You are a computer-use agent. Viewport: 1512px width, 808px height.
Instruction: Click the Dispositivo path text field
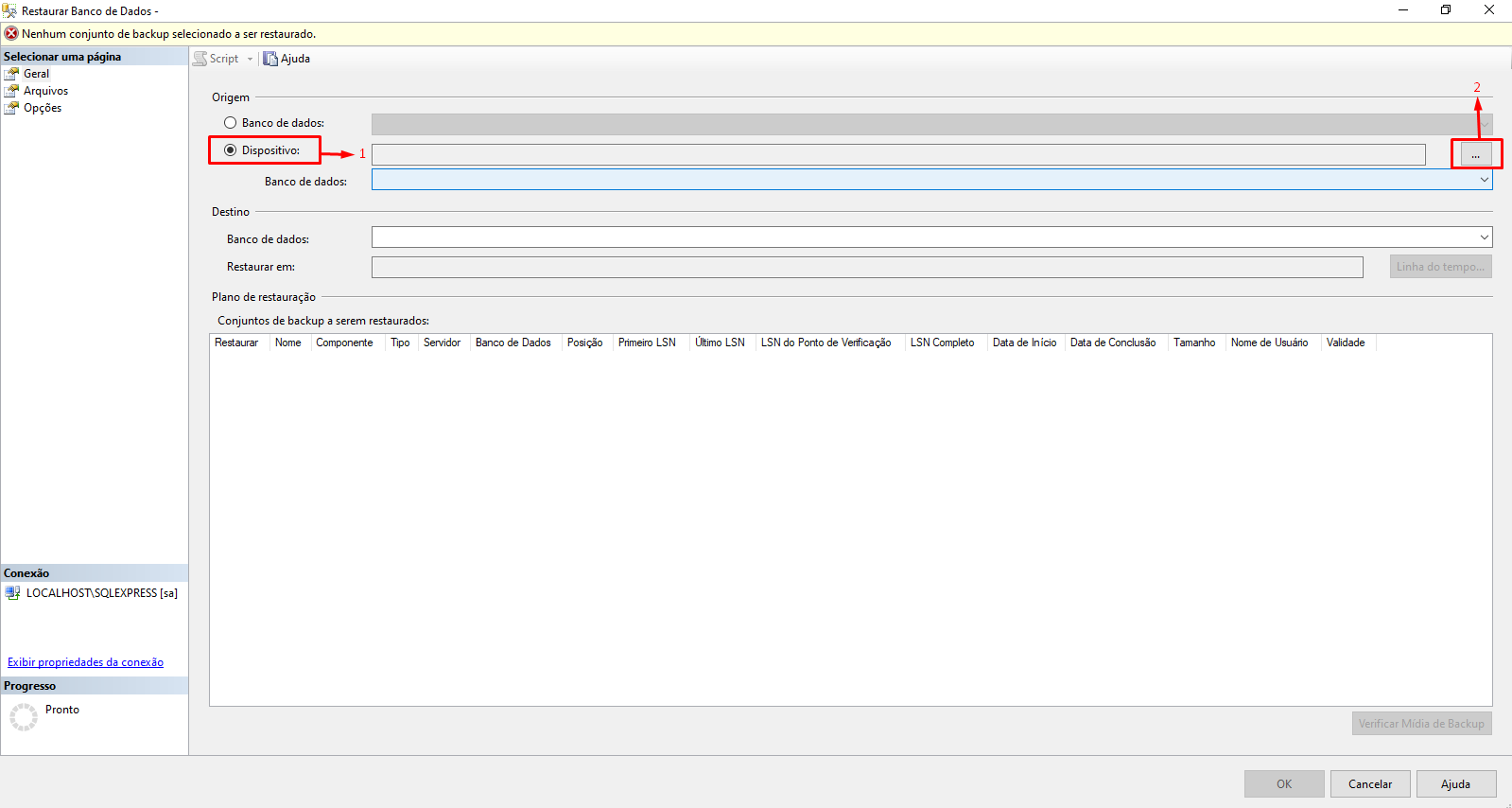click(x=897, y=154)
